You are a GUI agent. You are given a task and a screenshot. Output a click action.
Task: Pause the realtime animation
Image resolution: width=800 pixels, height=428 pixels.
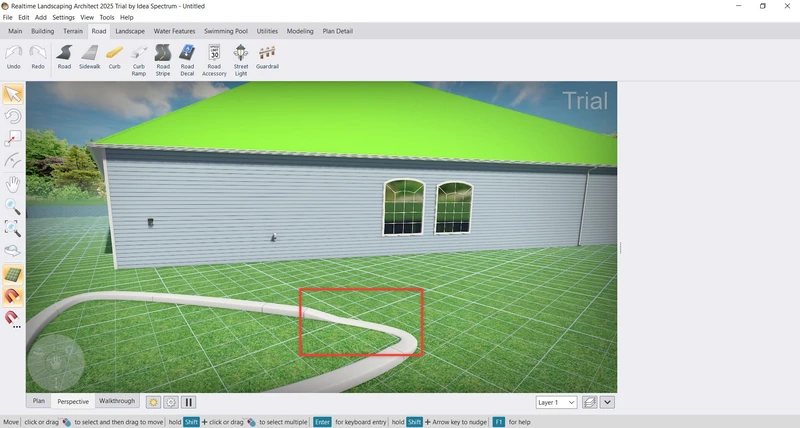coord(188,402)
